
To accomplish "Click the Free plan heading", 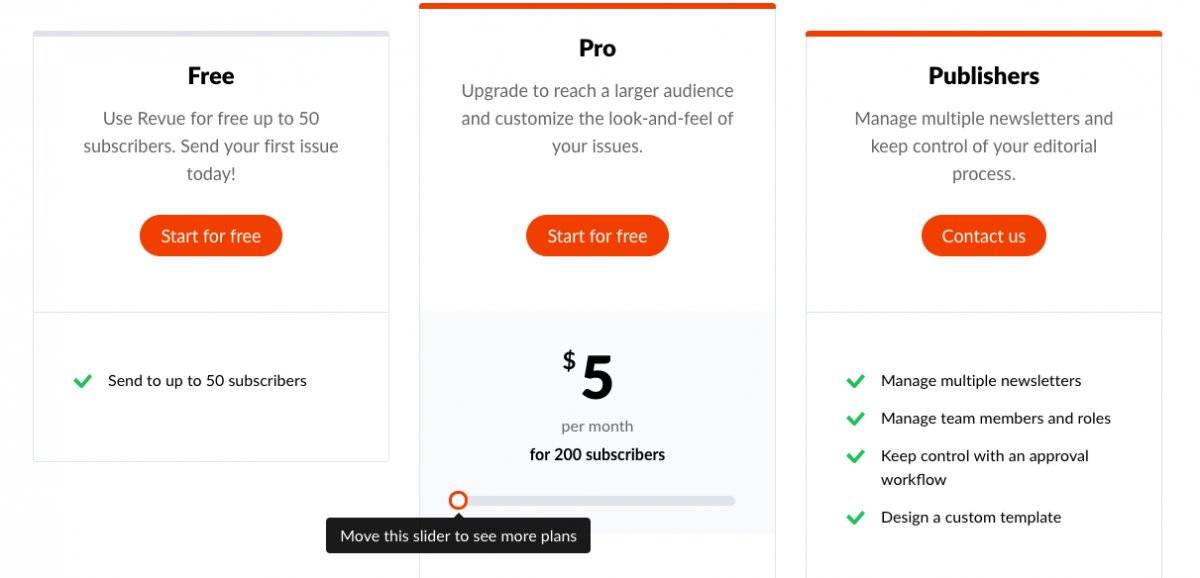I will click(x=211, y=76).
